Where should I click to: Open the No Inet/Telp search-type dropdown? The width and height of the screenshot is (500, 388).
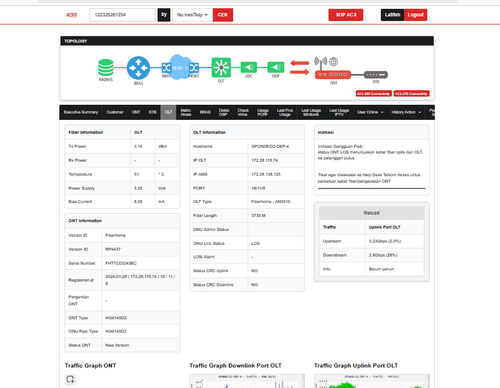click(192, 15)
